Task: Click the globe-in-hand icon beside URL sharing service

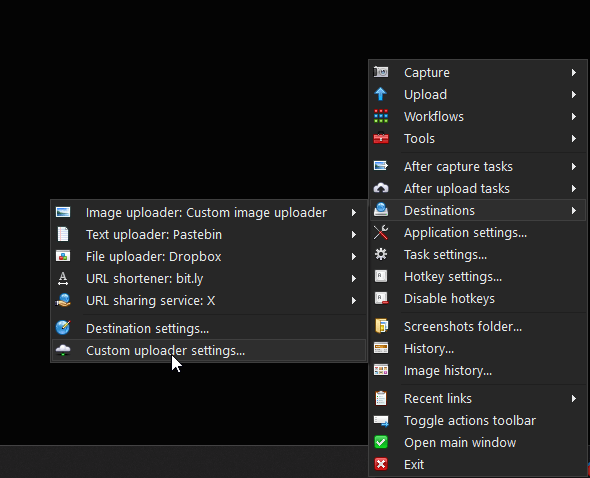Action: [63, 300]
